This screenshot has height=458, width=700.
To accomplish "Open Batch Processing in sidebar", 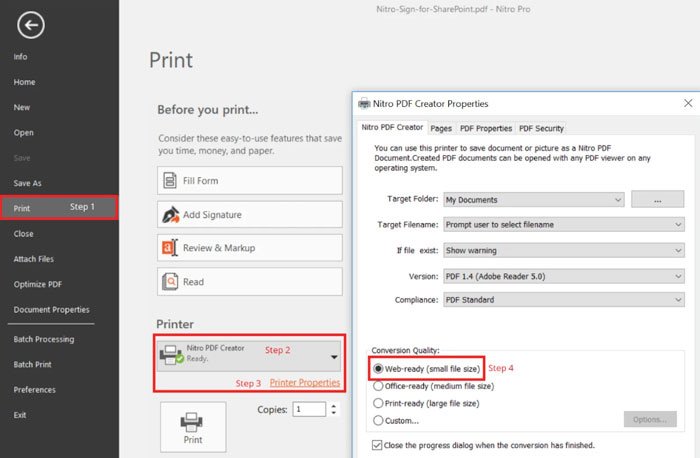I will (x=44, y=339).
